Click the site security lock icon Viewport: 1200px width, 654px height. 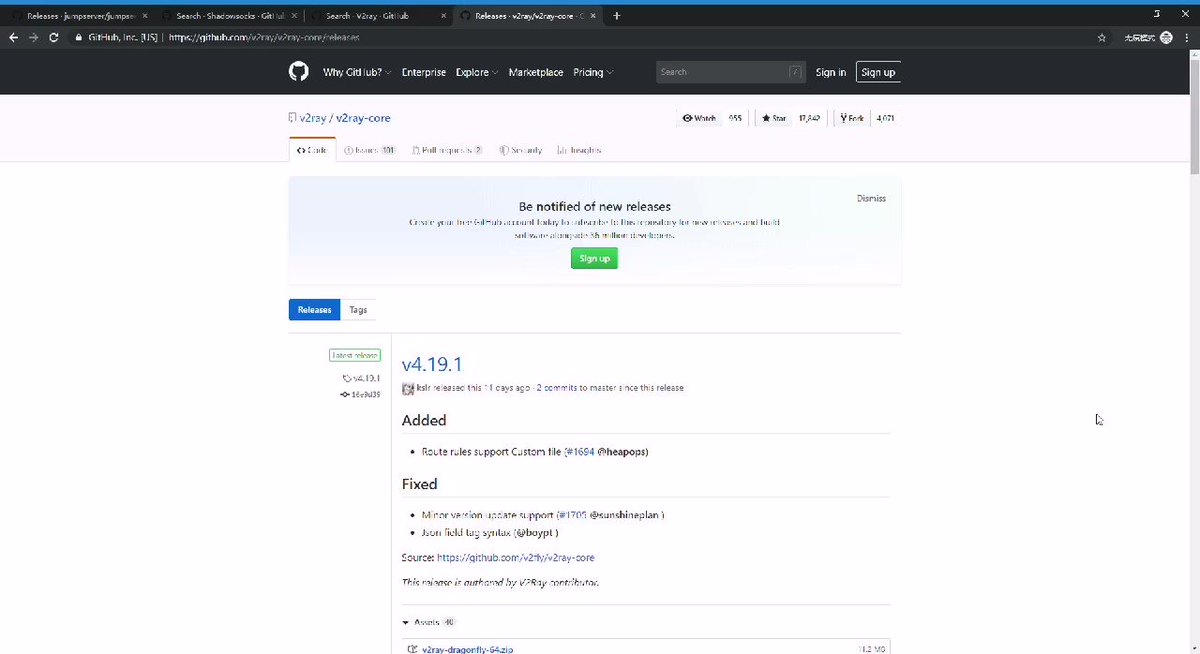[x=78, y=37]
